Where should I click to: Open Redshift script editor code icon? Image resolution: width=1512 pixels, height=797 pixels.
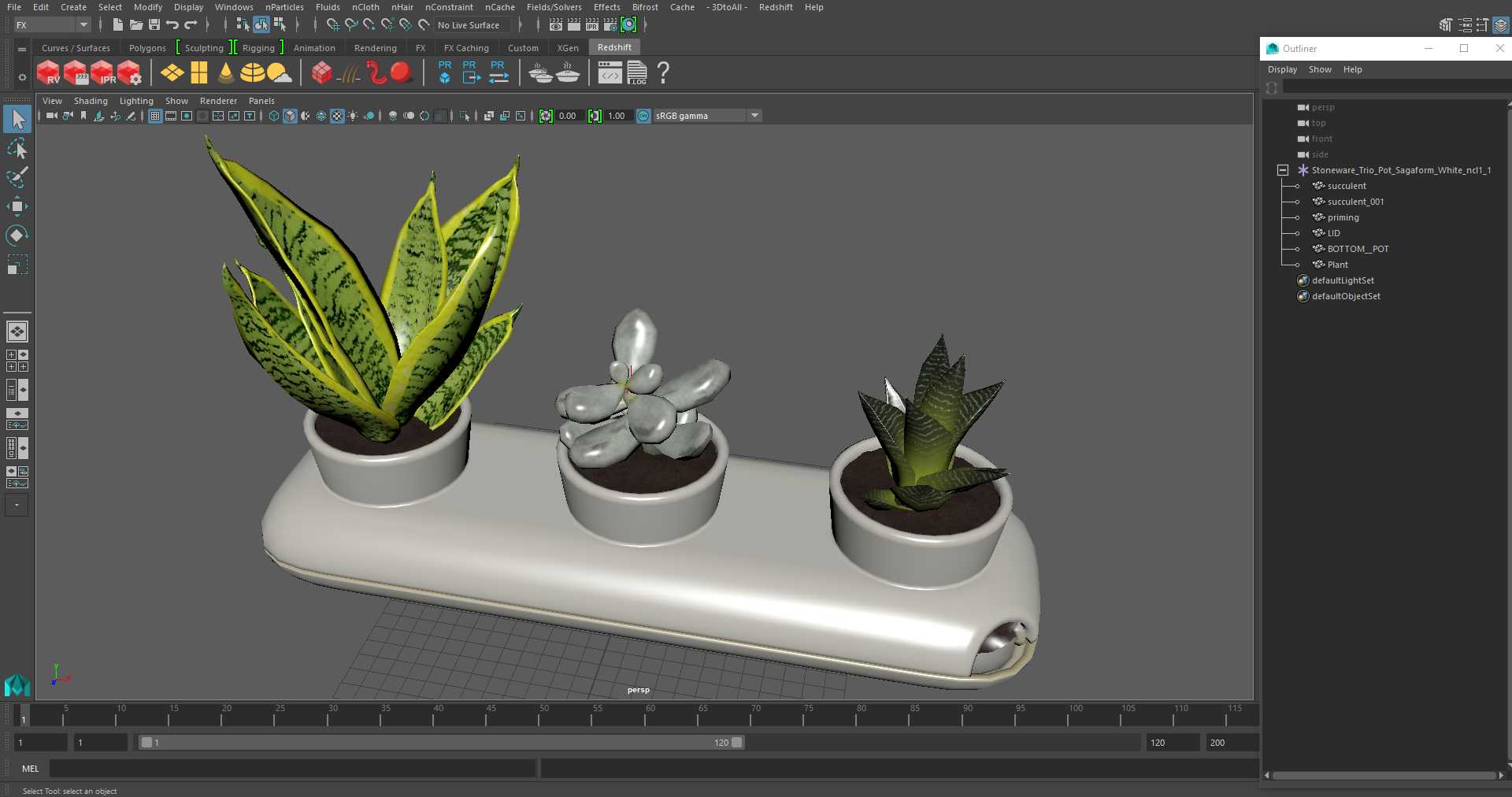[x=610, y=73]
